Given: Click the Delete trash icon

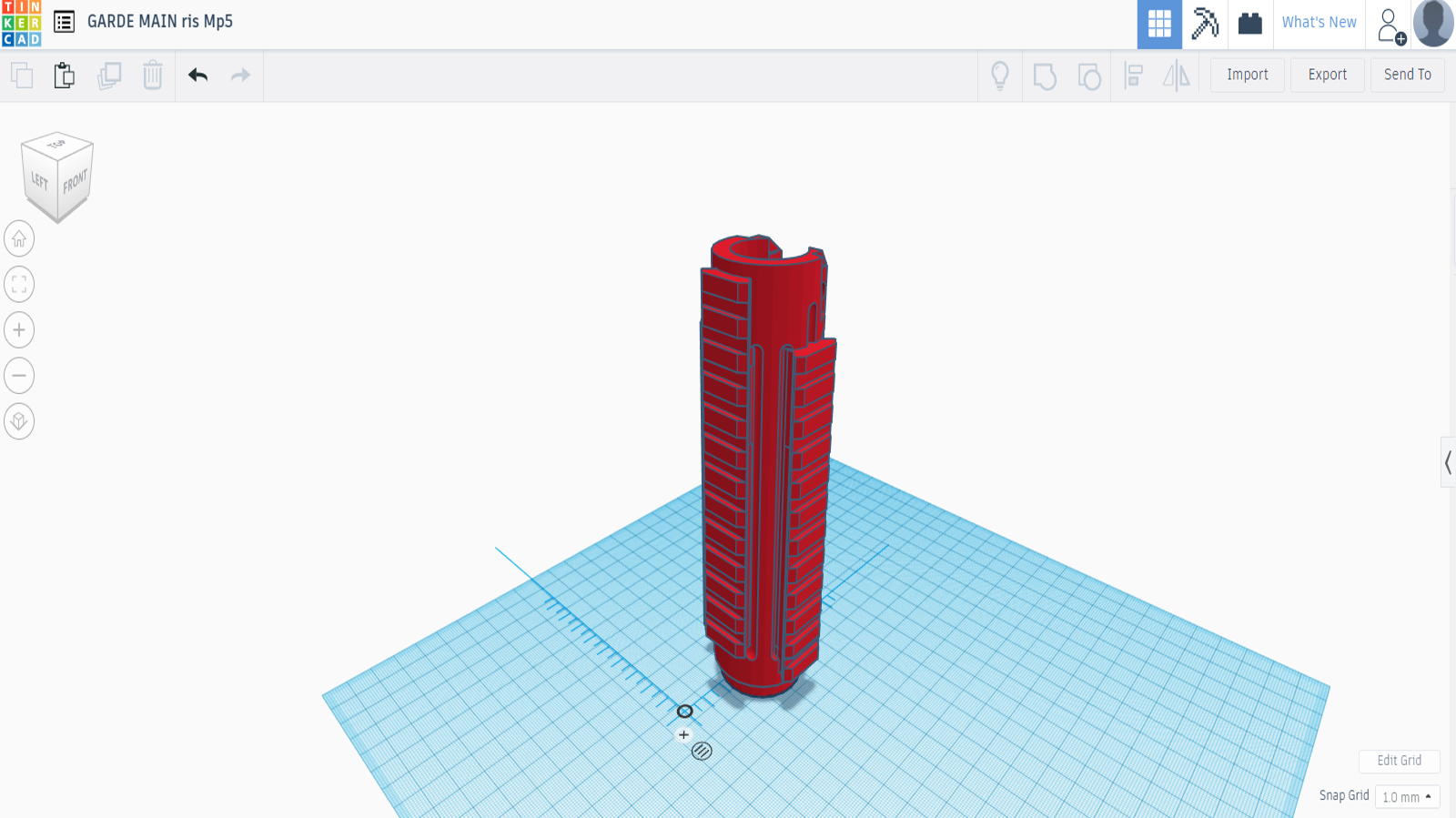Looking at the screenshot, I should [x=153, y=76].
